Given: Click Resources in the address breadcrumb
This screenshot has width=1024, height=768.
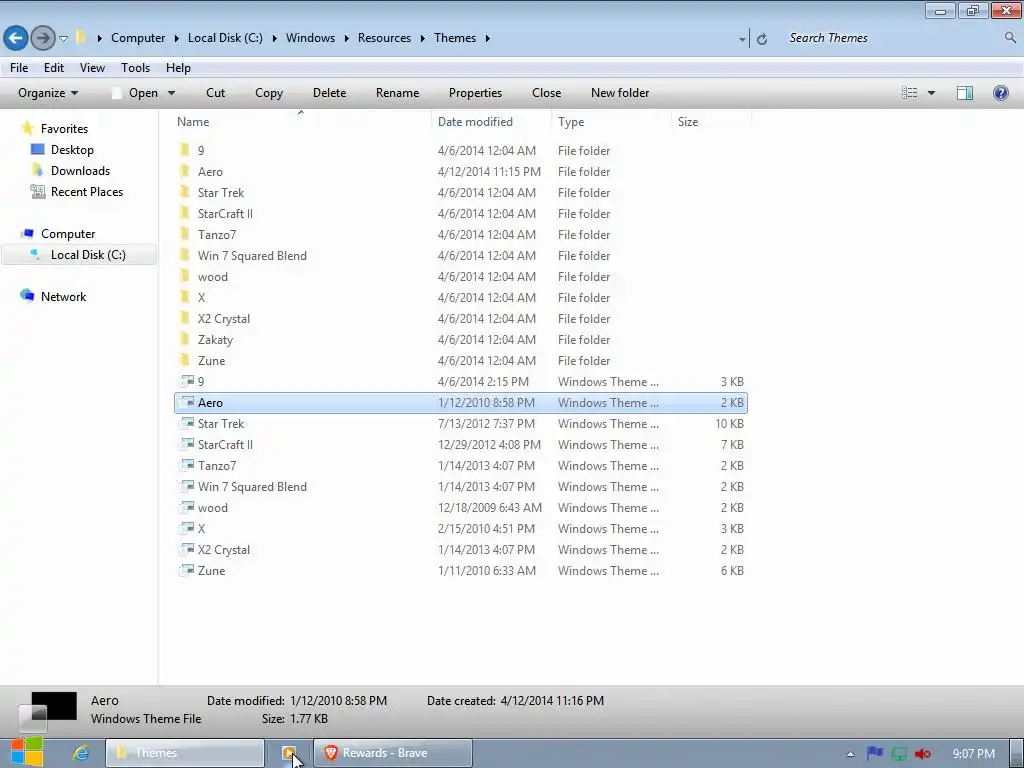Looking at the screenshot, I should point(384,38).
